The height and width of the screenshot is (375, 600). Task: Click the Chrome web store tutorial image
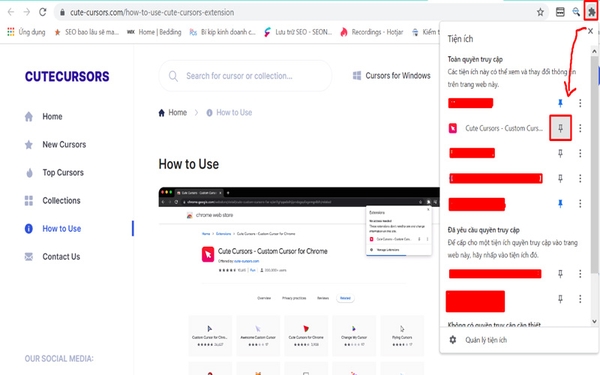click(x=299, y=281)
